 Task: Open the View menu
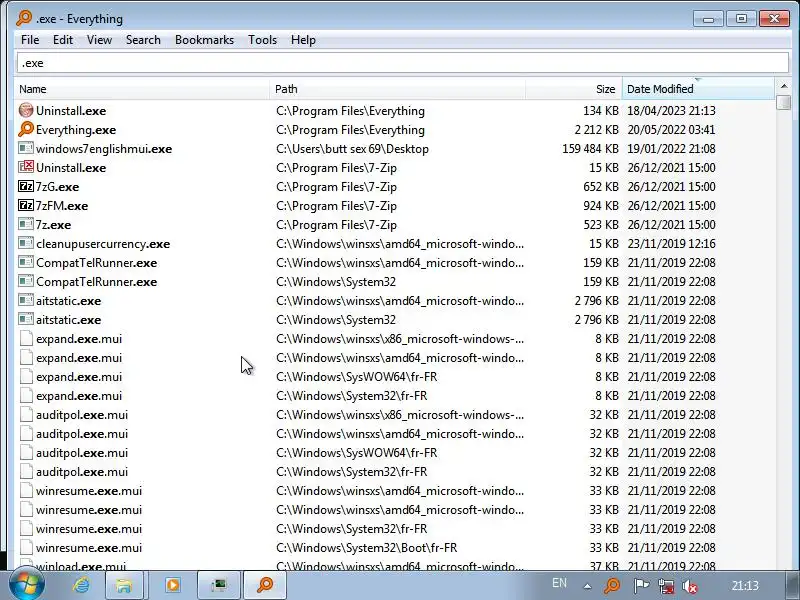click(x=99, y=40)
